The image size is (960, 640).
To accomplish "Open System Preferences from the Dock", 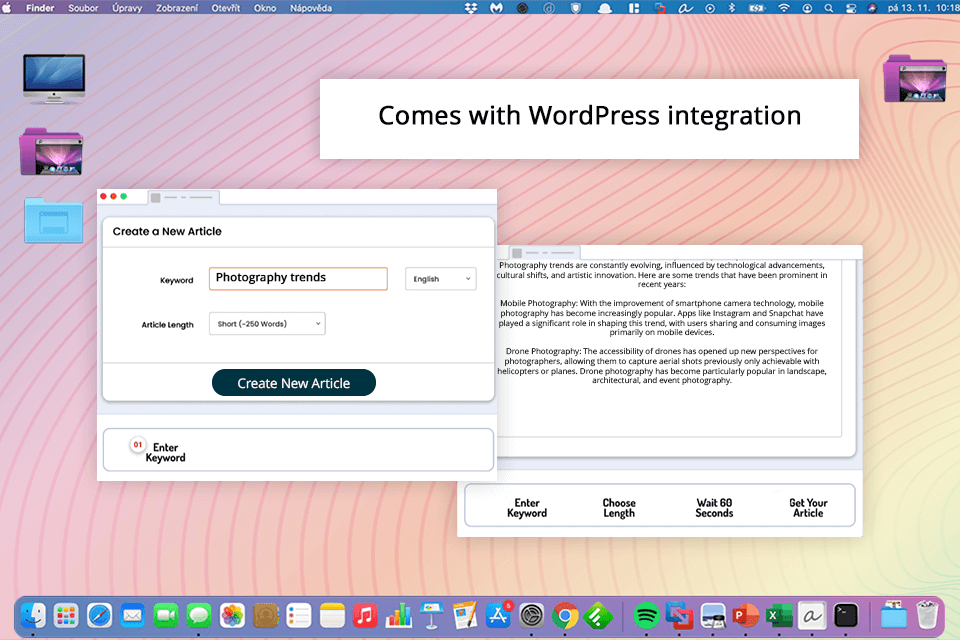I will tap(531, 616).
